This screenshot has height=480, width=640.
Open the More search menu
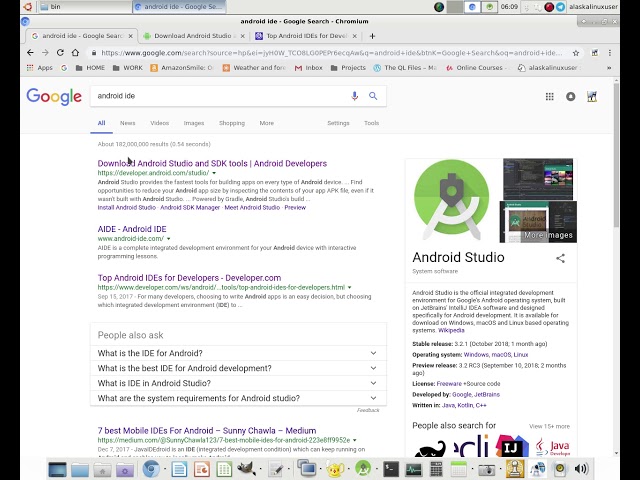pyautogui.click(x=267, y=123)
